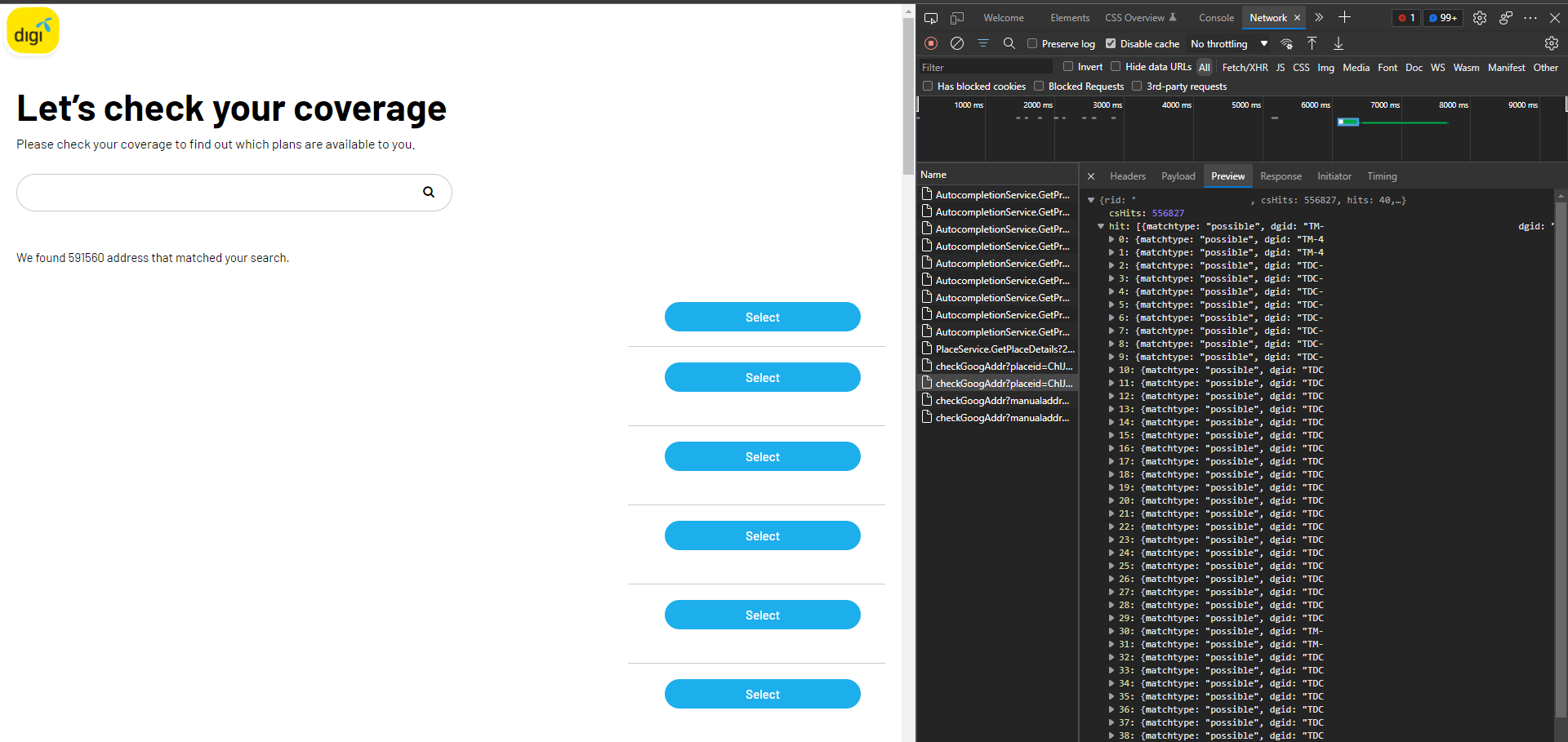This screenshot has width=1568, height=742.
Task: Toggle the network filter bar icon
Action: point(983,43)
